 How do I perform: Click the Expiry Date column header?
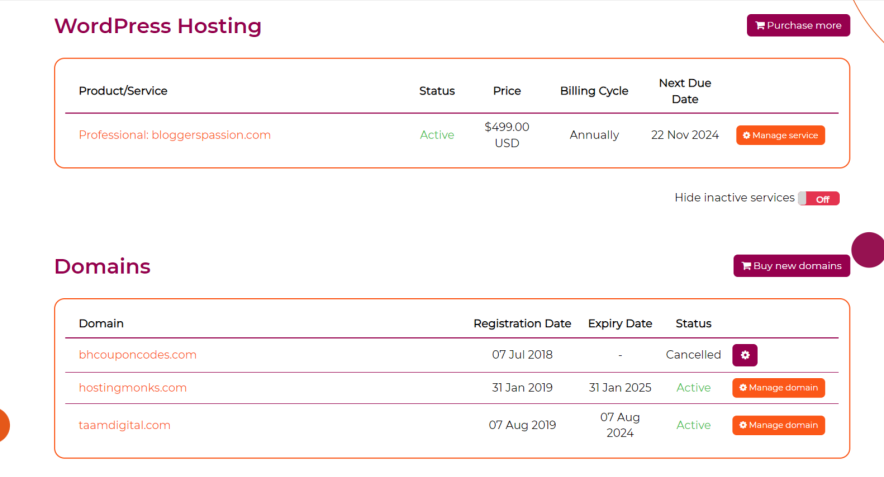click(620, 324)
